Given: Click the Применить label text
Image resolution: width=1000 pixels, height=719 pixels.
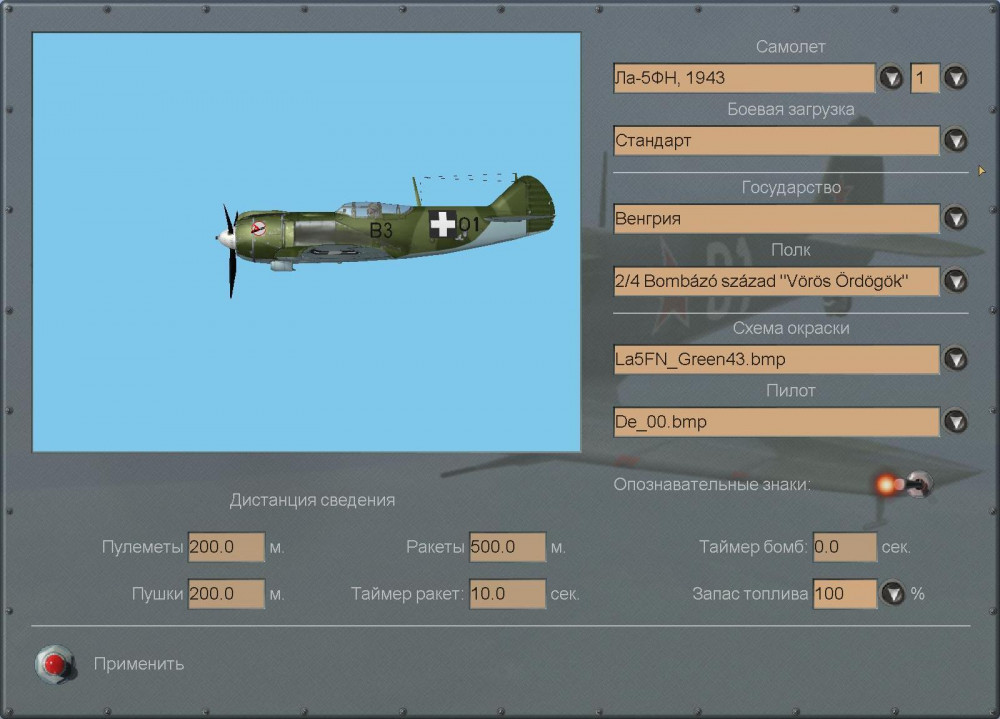Looking at the screenshot, I should (138, 664).
